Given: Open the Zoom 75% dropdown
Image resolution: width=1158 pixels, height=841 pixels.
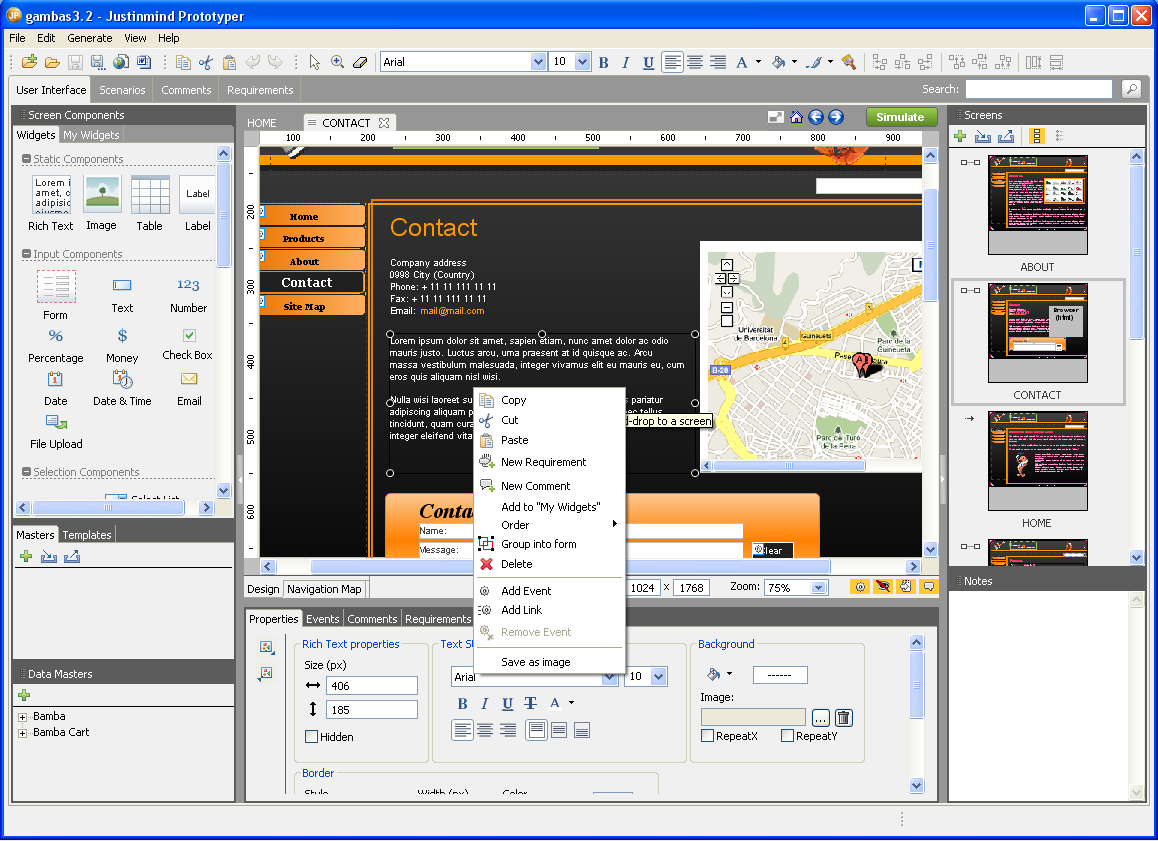Looking at the screenshot, I should pyautogui.click(x=818, y=588).
